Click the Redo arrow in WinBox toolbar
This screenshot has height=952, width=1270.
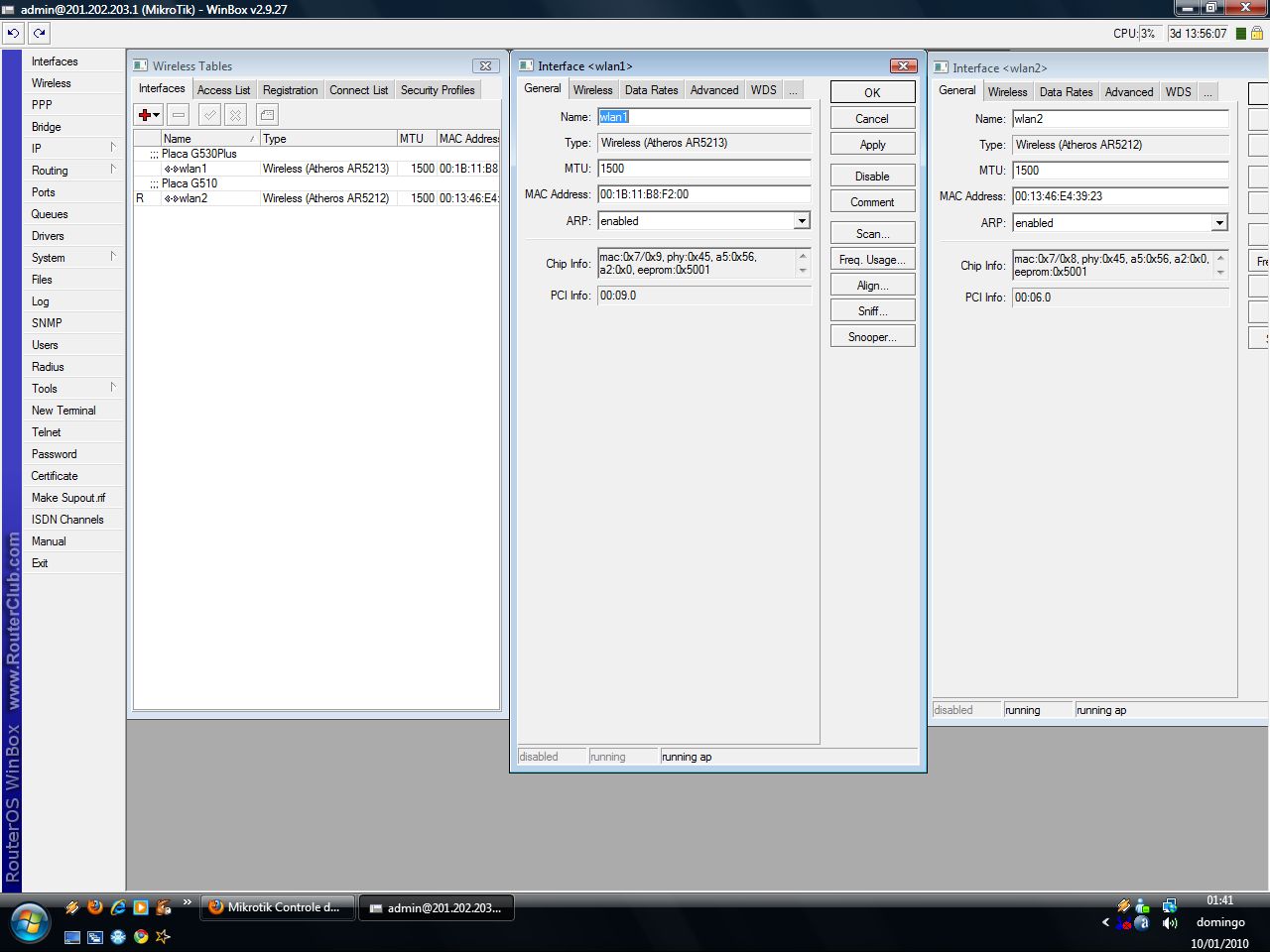click(x=39, y=33)
